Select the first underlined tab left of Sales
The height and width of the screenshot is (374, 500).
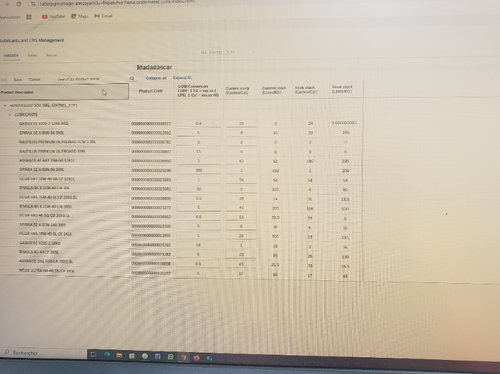(x=11, y=55)
